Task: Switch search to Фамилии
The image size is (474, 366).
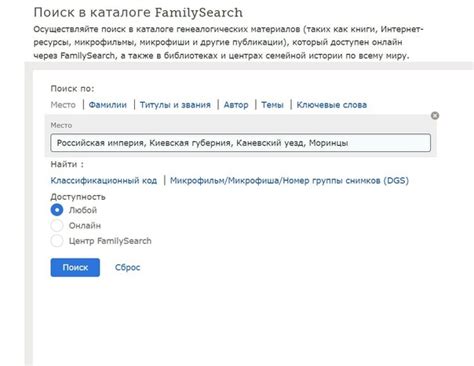Action: [108, 105]
